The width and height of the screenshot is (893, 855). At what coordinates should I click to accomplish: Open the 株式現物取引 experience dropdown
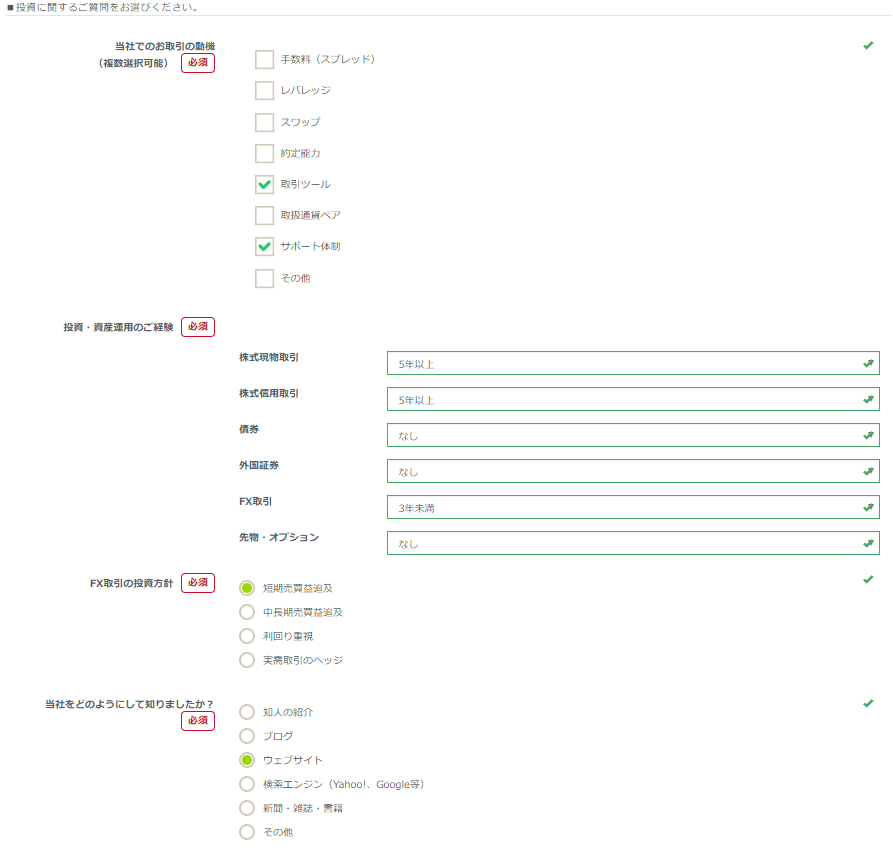[x=632, y=364]
